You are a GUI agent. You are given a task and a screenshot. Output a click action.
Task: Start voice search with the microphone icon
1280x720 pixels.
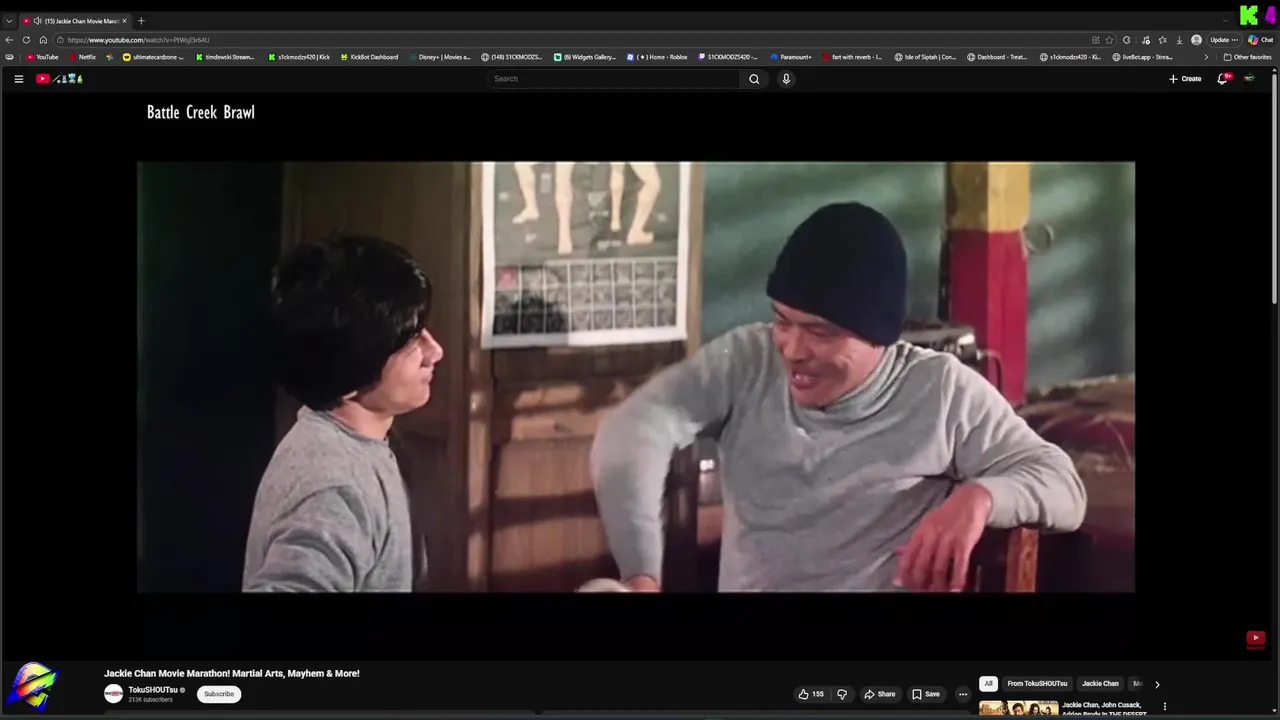(x=786, y=79)
